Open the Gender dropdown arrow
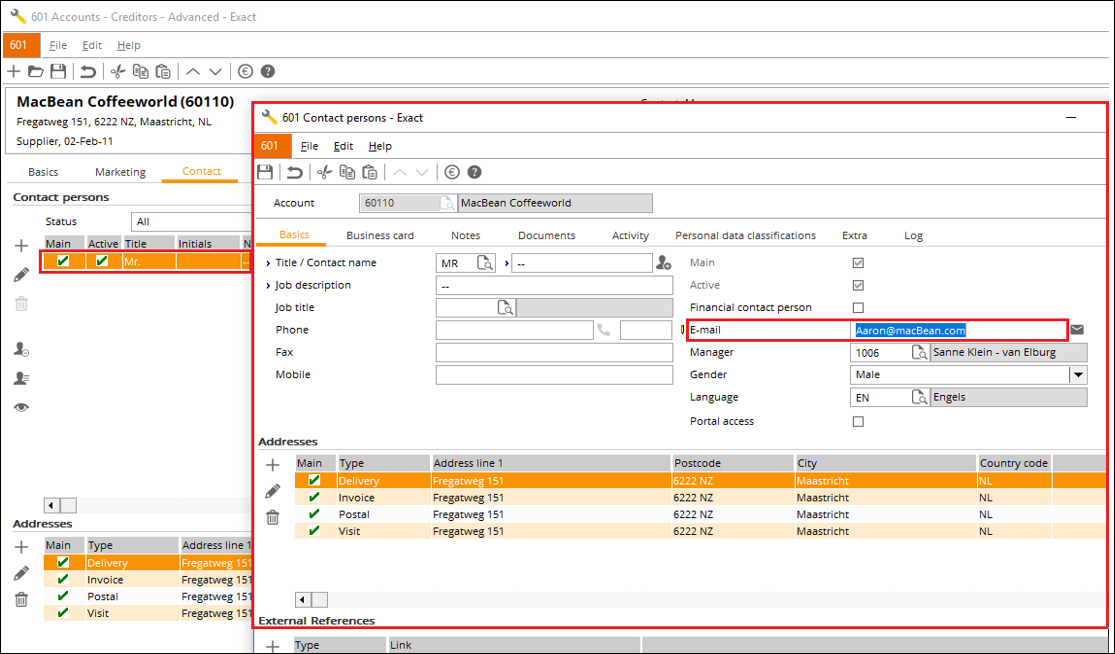Screen dimensions: 1115x654 pyautogui.click(x=1079, y=375)
